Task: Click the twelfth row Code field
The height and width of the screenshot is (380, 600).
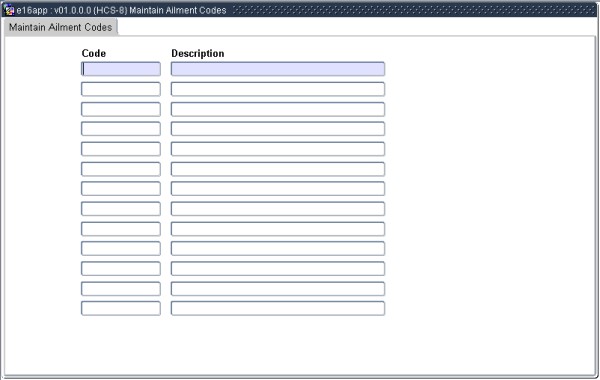Action: tap(121, 289)
